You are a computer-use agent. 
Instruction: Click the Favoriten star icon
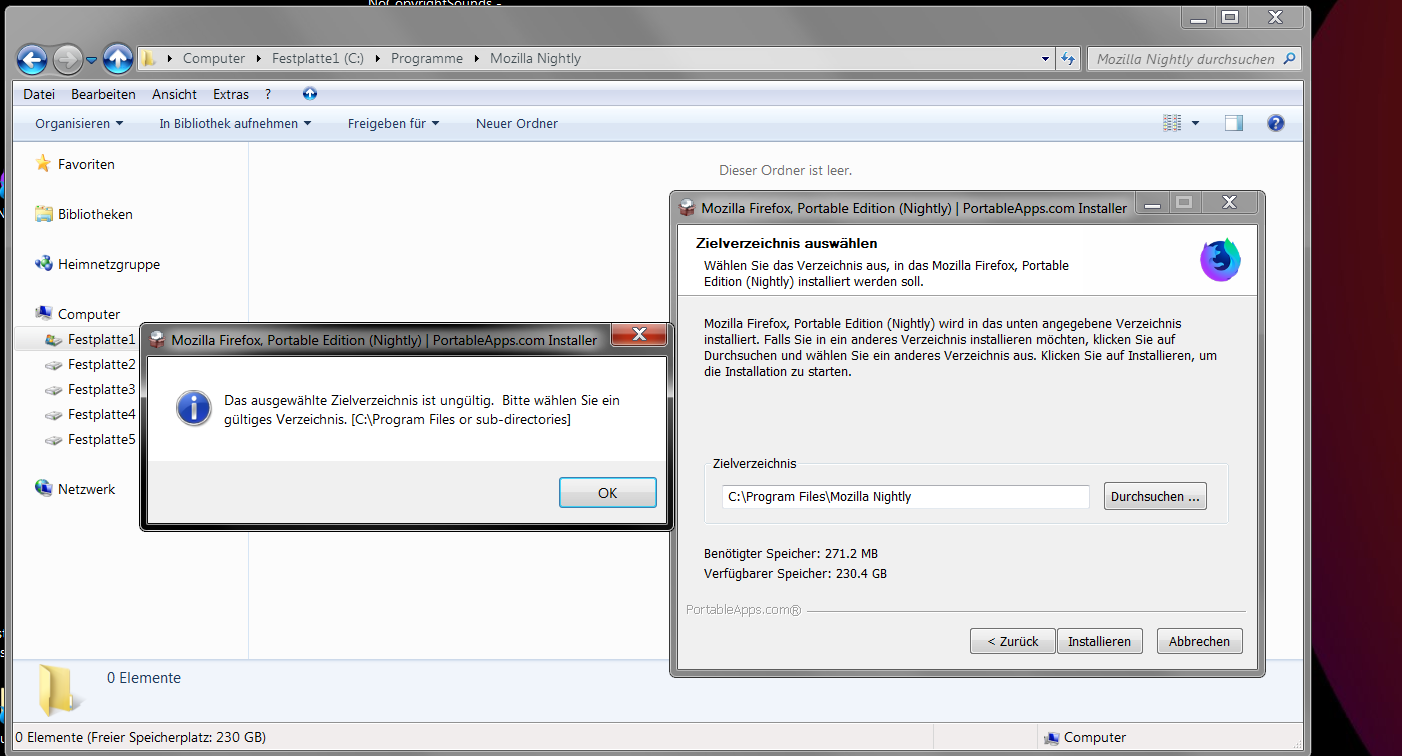(43, 163)
